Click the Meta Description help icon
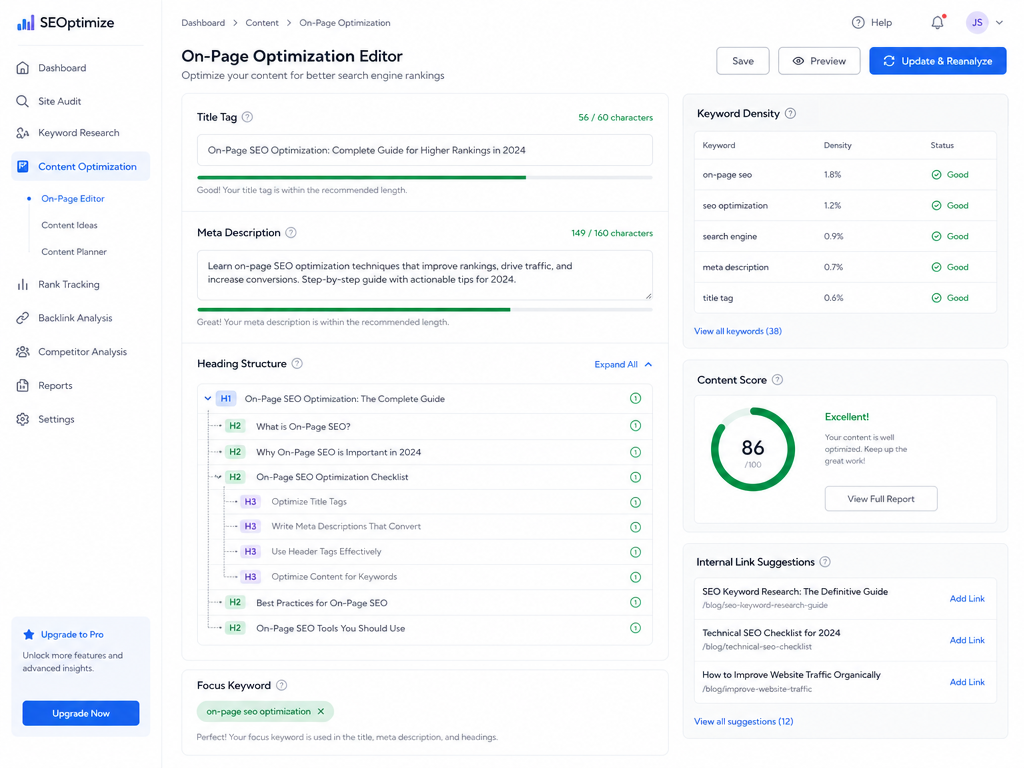This screenshot has height=768, width=1024. (291, 232)
